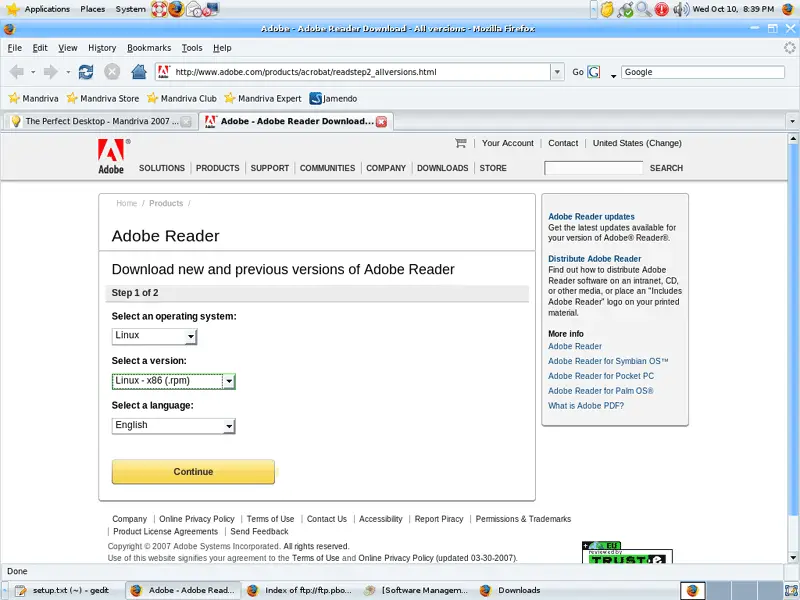
Task: Open the Mandriva Club bookmark
Action: pos(182,98)
